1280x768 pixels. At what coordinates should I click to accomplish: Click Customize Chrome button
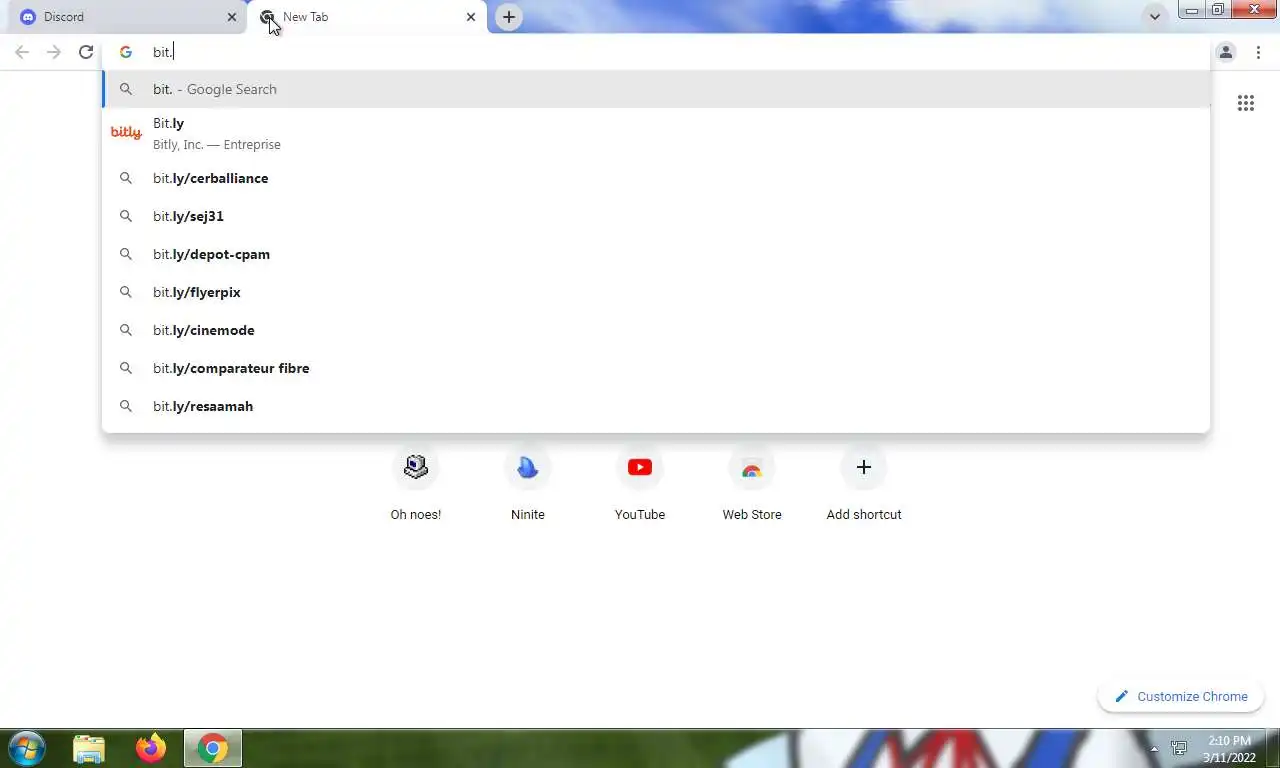point(1181,696)
